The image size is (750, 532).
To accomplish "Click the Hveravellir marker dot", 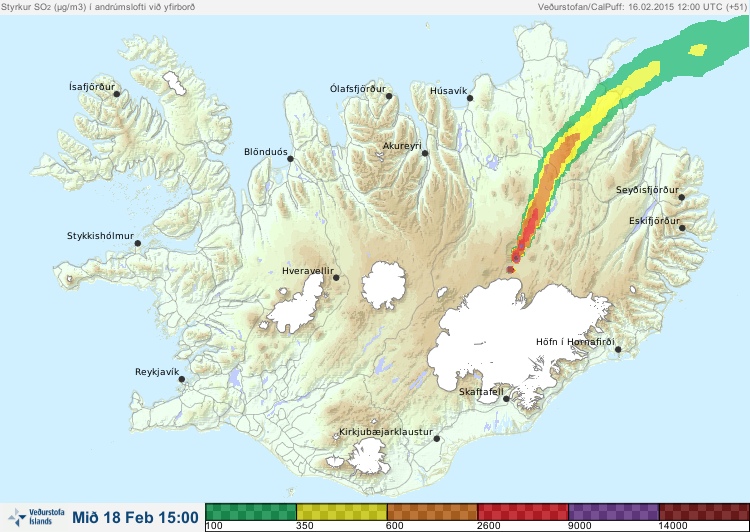I will pos(336,277).
